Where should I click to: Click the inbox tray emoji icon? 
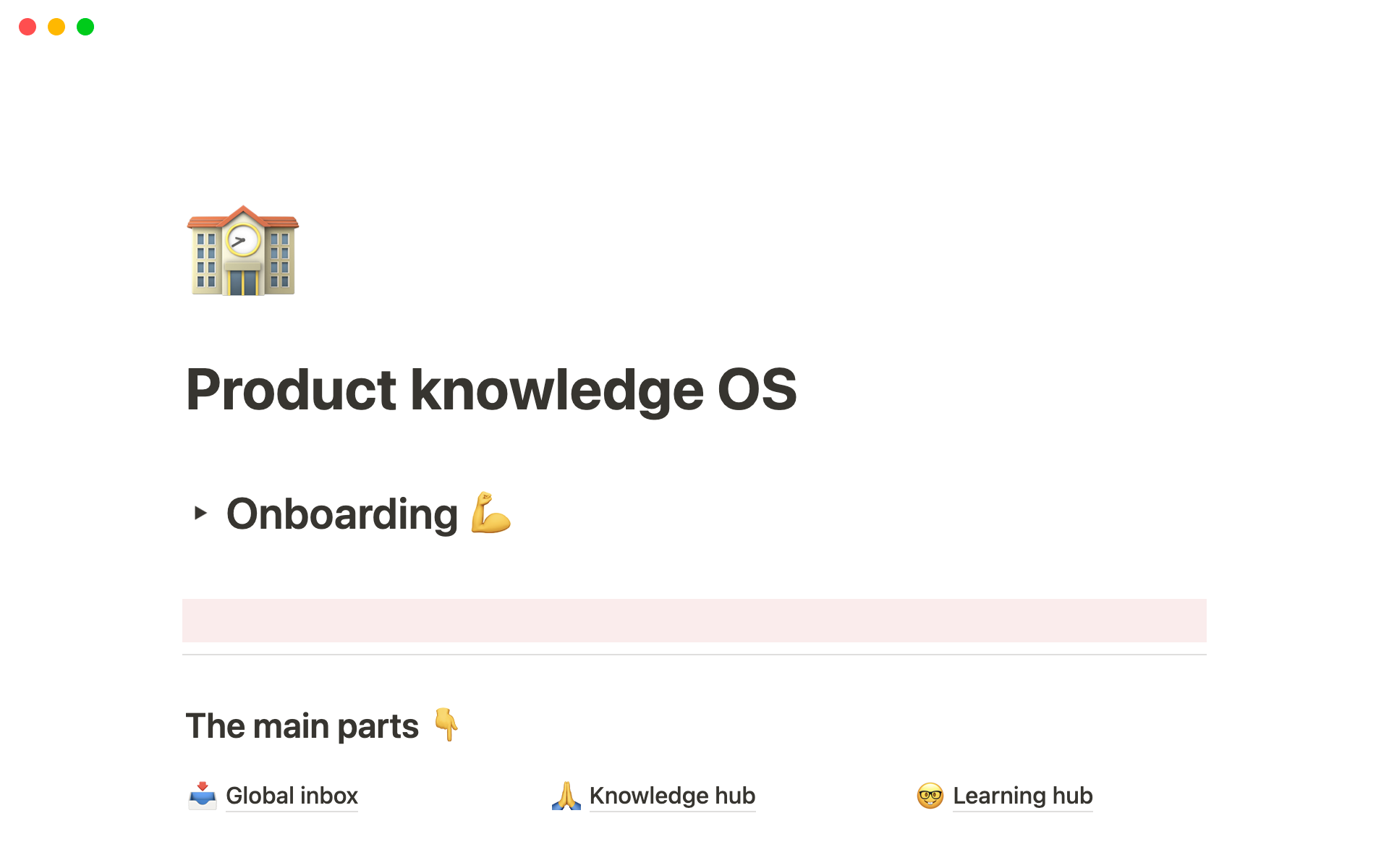201,796
